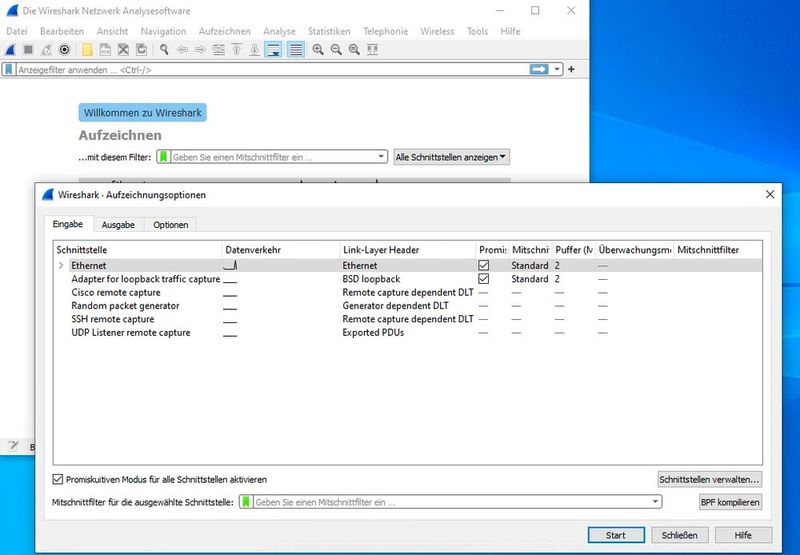Open a capture file with the yellow folder icon

[x=87, y=49]
